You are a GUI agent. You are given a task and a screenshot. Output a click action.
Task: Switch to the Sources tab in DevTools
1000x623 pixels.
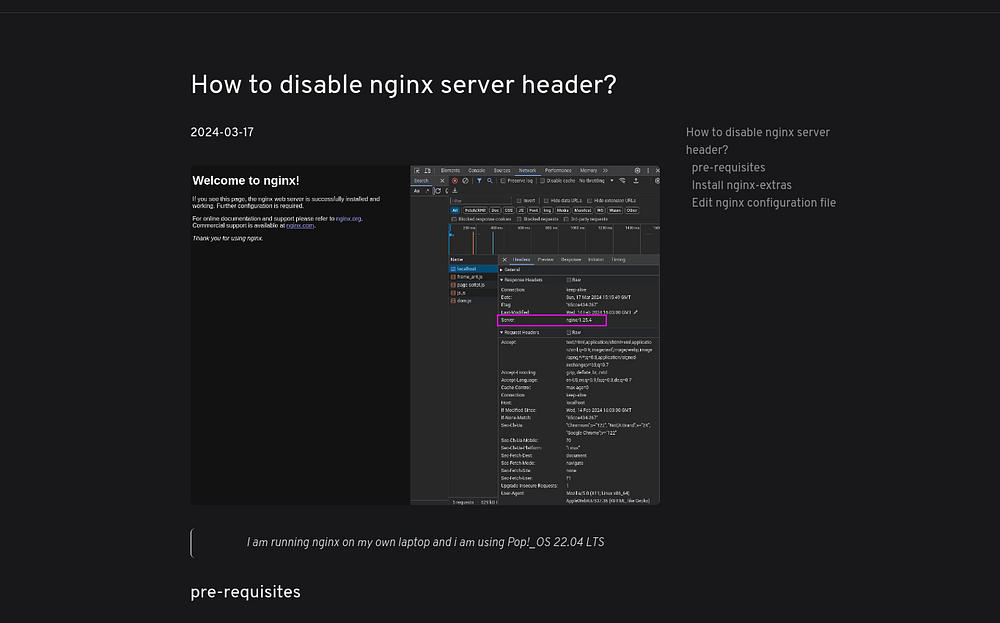click(502, 171)
